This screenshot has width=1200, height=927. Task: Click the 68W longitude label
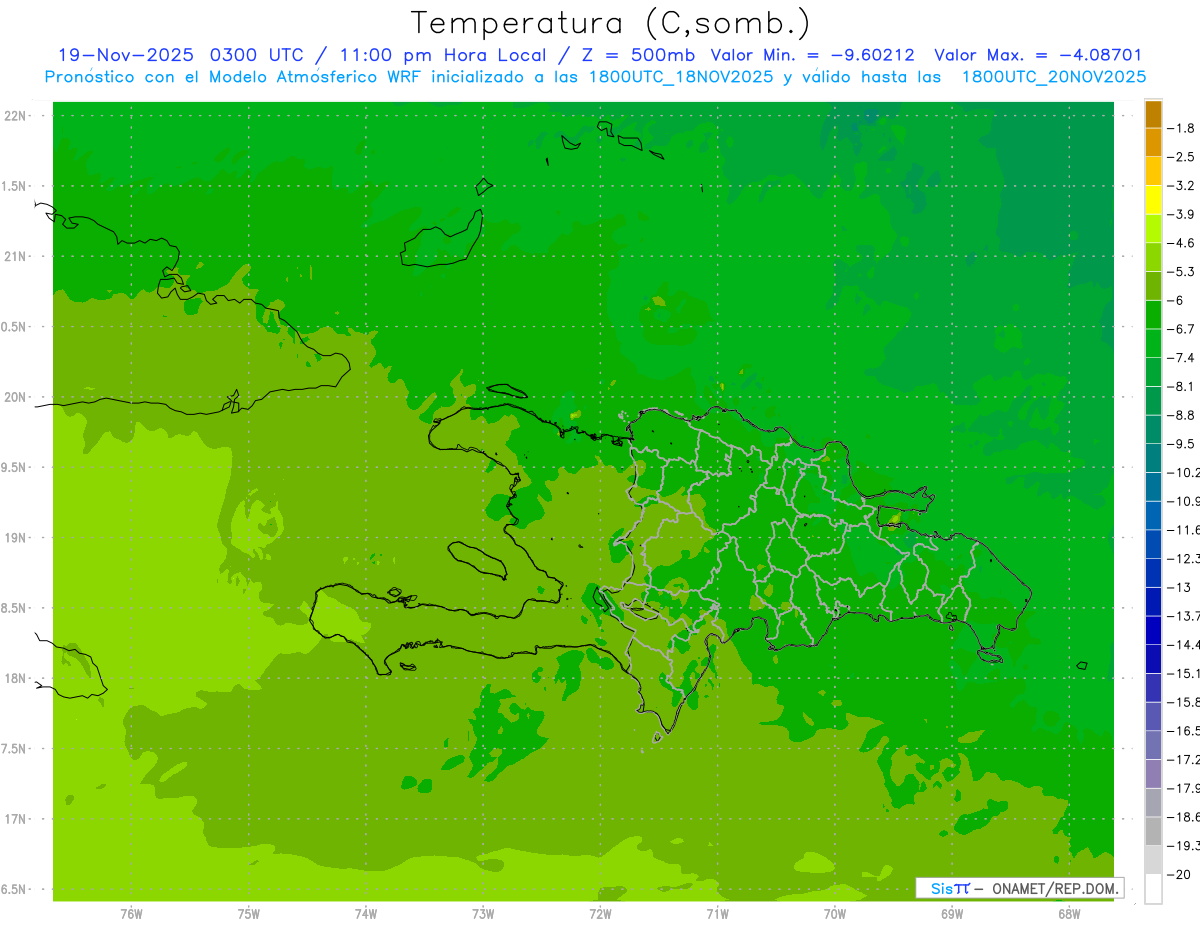(x=1069, y=914)
